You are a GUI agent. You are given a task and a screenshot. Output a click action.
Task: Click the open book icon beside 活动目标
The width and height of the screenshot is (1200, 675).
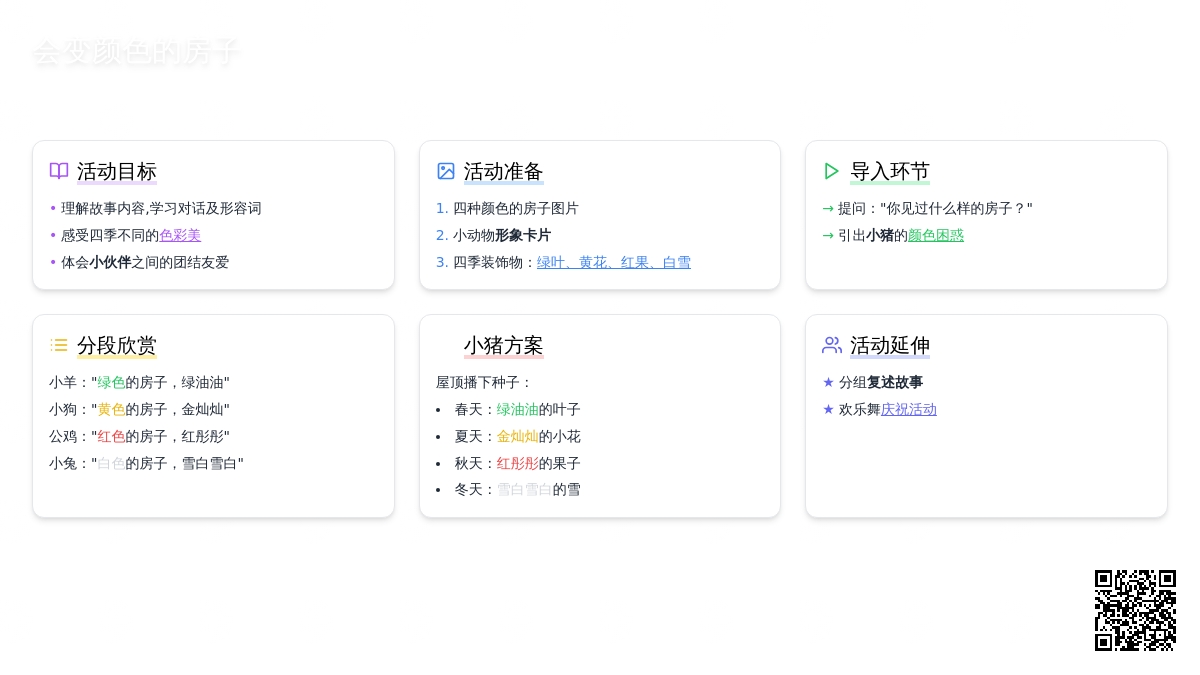[x=59, y=171]
